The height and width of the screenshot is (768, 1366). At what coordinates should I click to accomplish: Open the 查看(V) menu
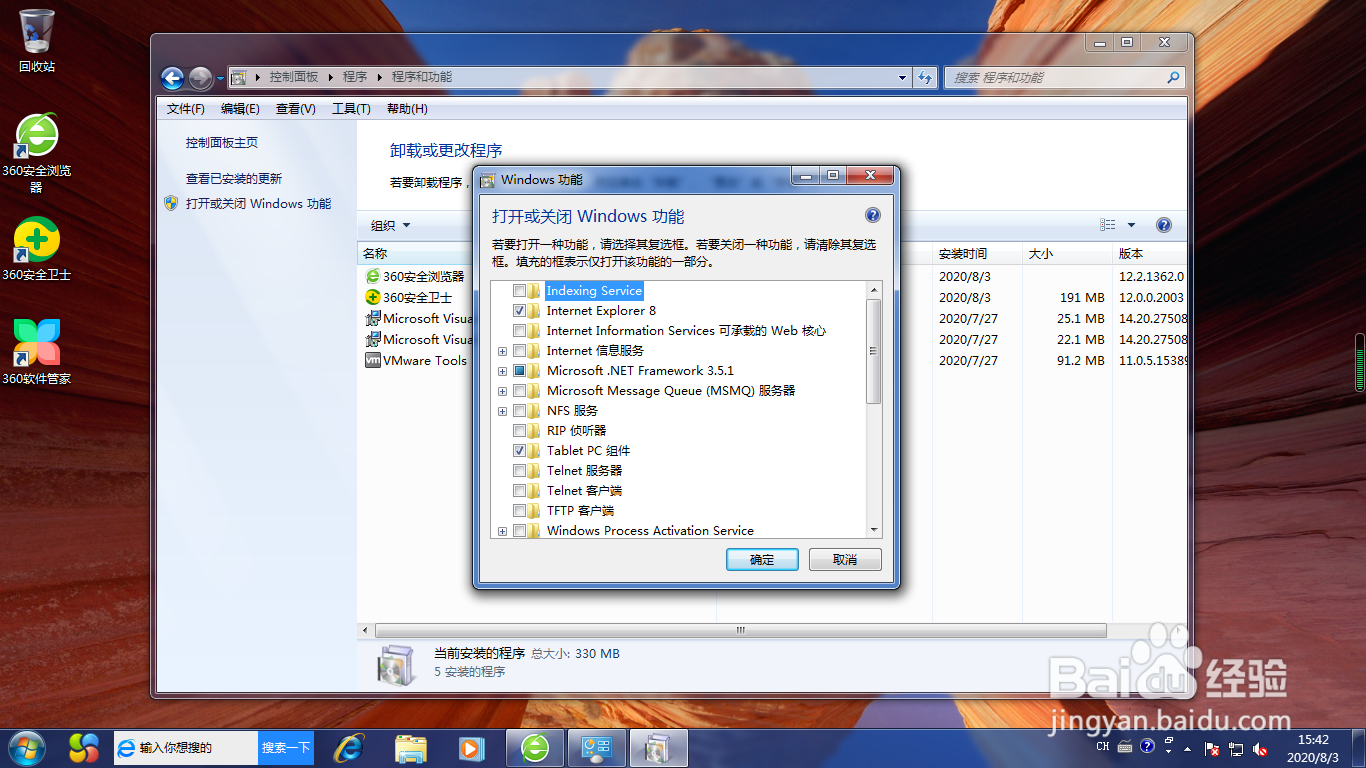click(x=296, y=109)
